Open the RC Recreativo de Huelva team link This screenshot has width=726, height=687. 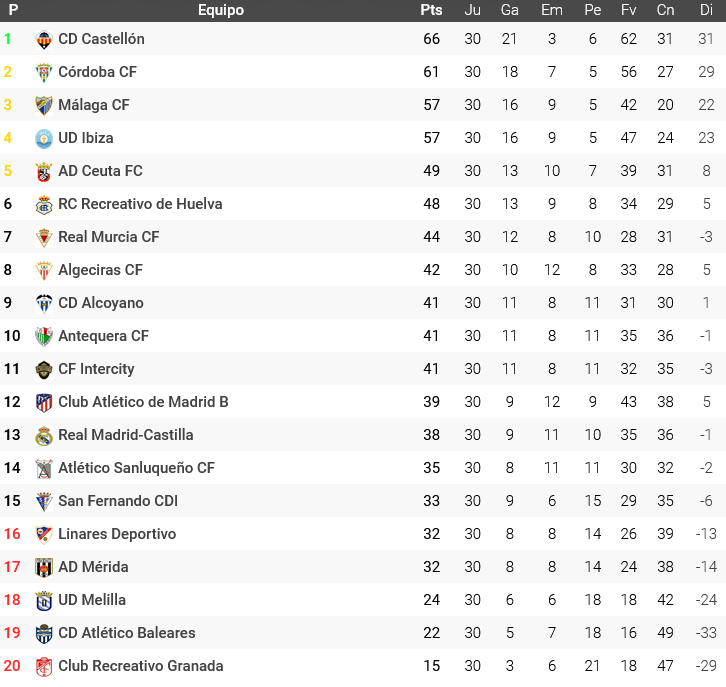point(140,204)
